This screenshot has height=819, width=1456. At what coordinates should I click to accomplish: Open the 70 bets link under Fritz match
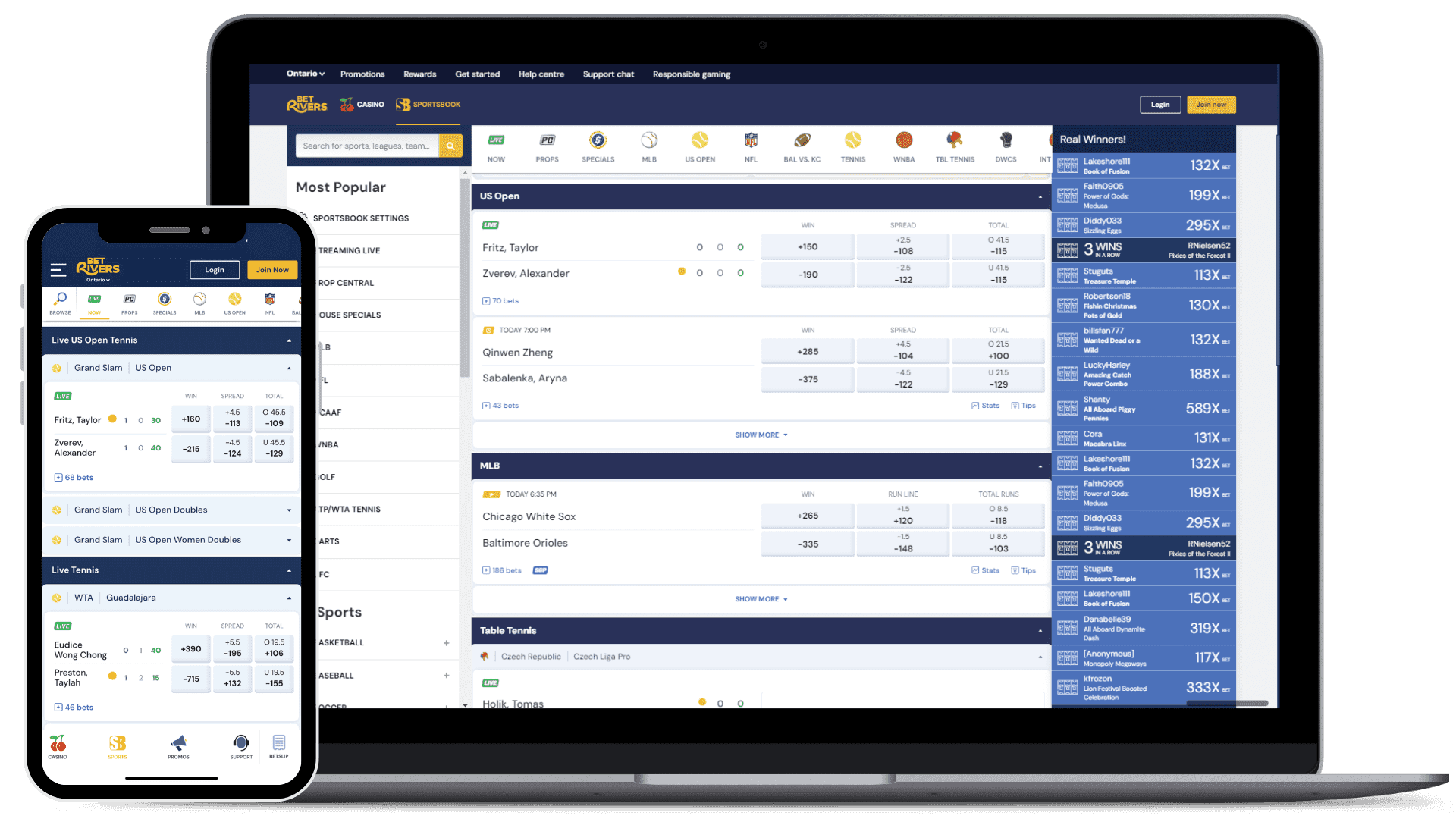(x=500, y=301)
